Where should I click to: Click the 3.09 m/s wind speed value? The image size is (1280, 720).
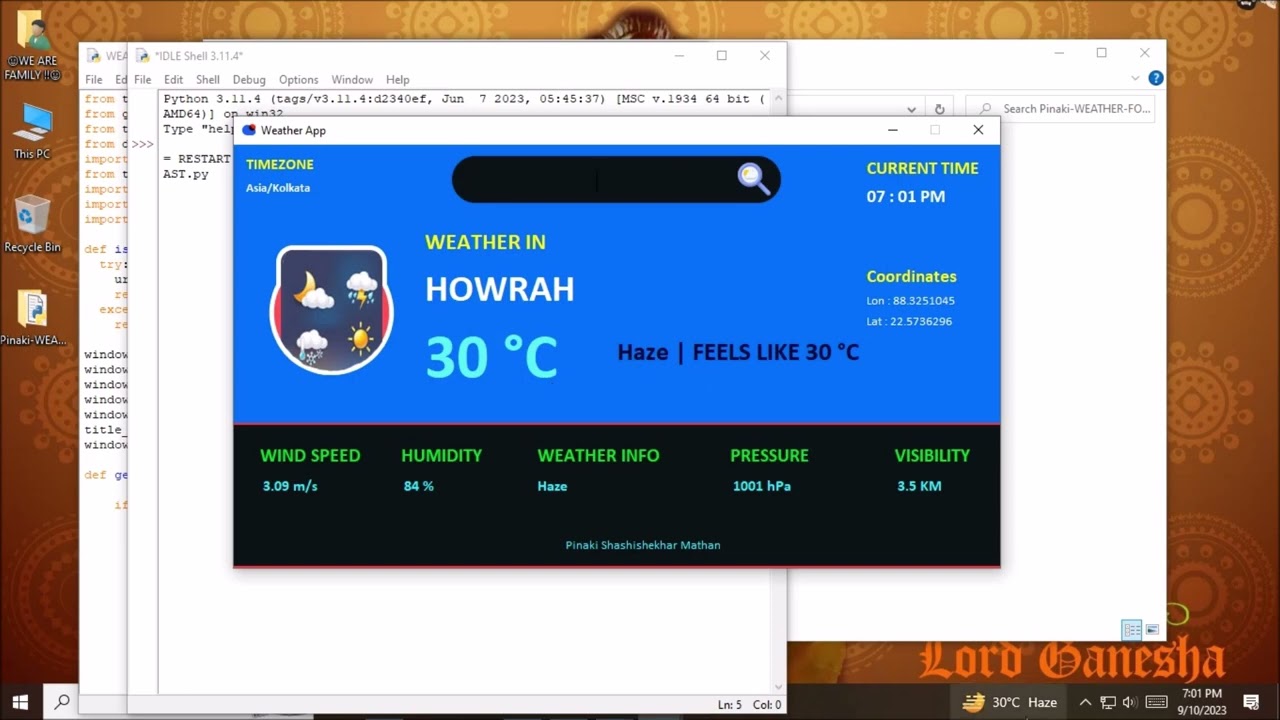290,486
